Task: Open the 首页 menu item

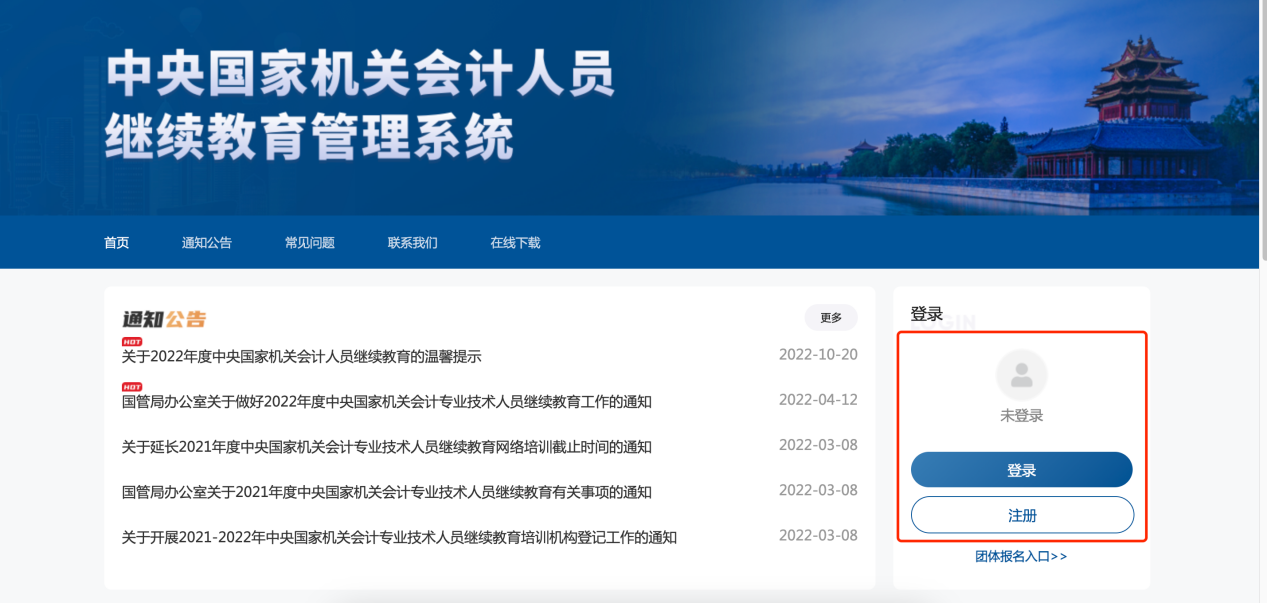Action: [115, 242]
